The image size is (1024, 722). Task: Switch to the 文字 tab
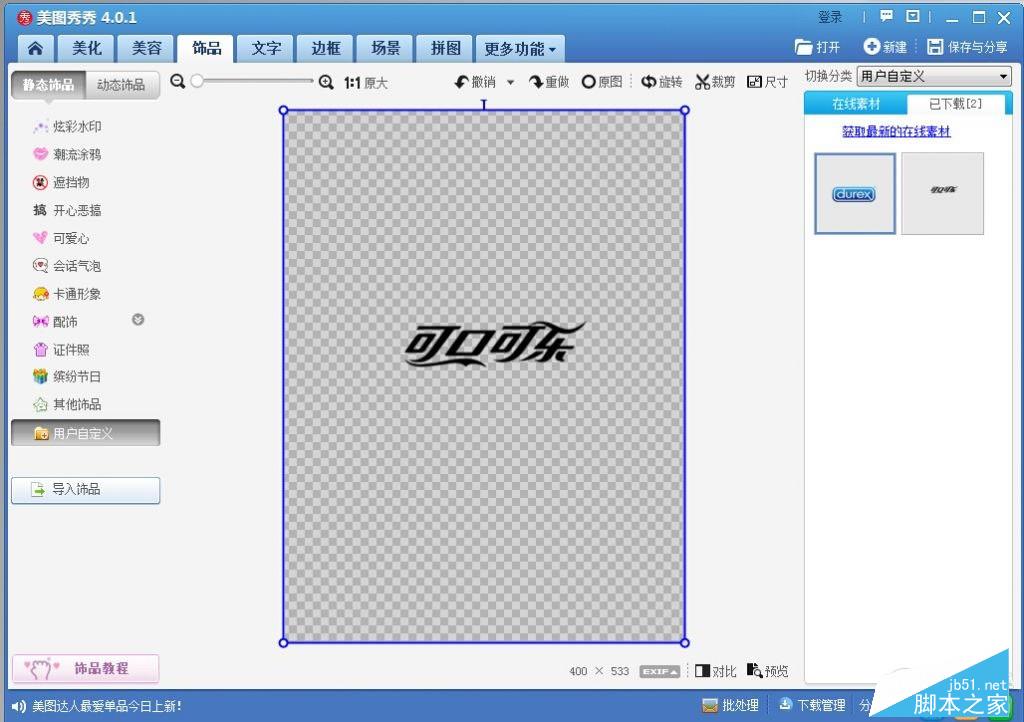click(266, 48)
